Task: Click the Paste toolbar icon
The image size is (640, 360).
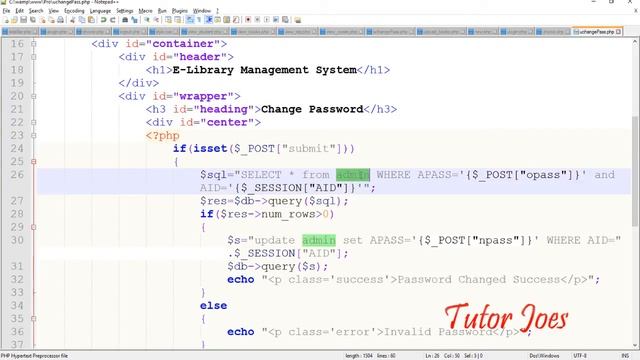Action: 91,20
